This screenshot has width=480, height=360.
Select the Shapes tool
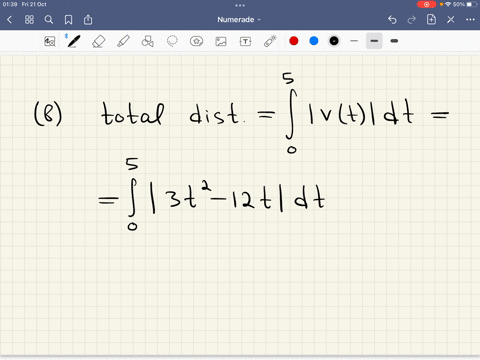pyautogui.click(x=147, y=41)
